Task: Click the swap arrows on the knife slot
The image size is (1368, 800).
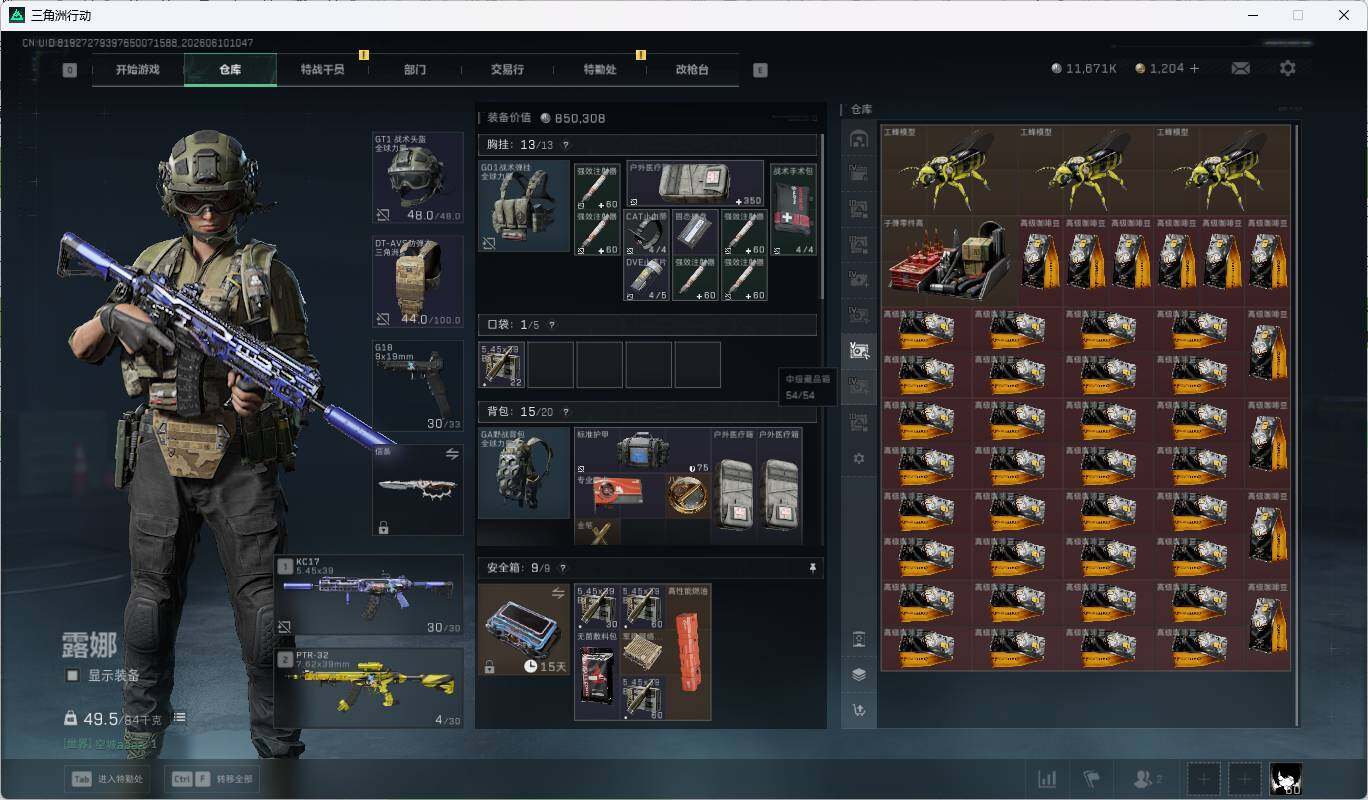Action: click(x=452, y=454)
